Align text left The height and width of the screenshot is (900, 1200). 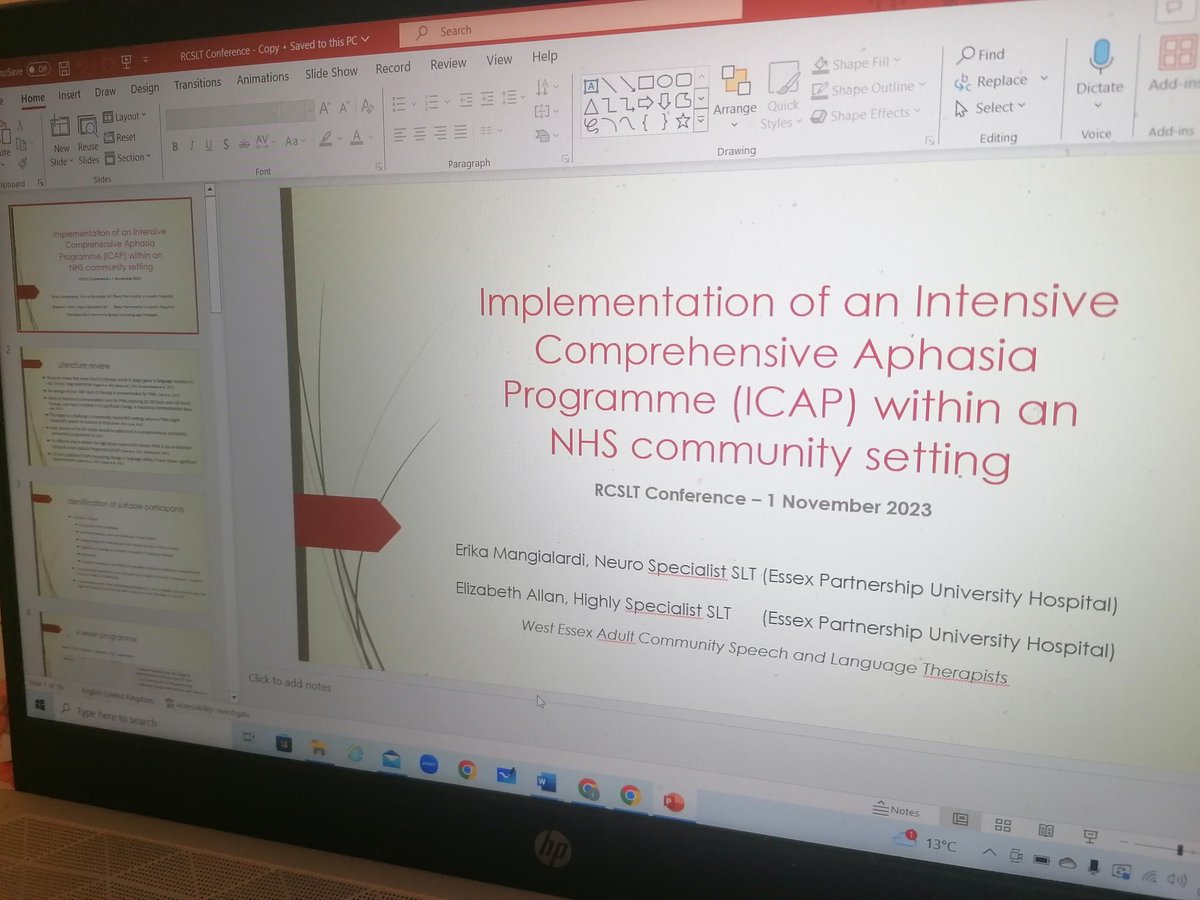click(399, 135)
